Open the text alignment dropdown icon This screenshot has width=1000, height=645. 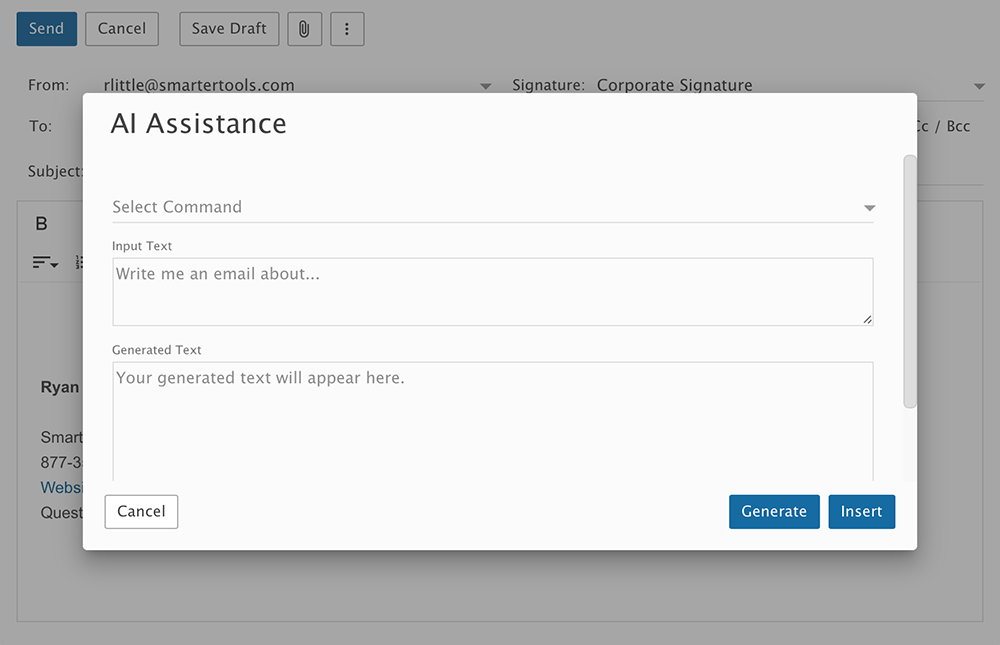tap(45, 262)
